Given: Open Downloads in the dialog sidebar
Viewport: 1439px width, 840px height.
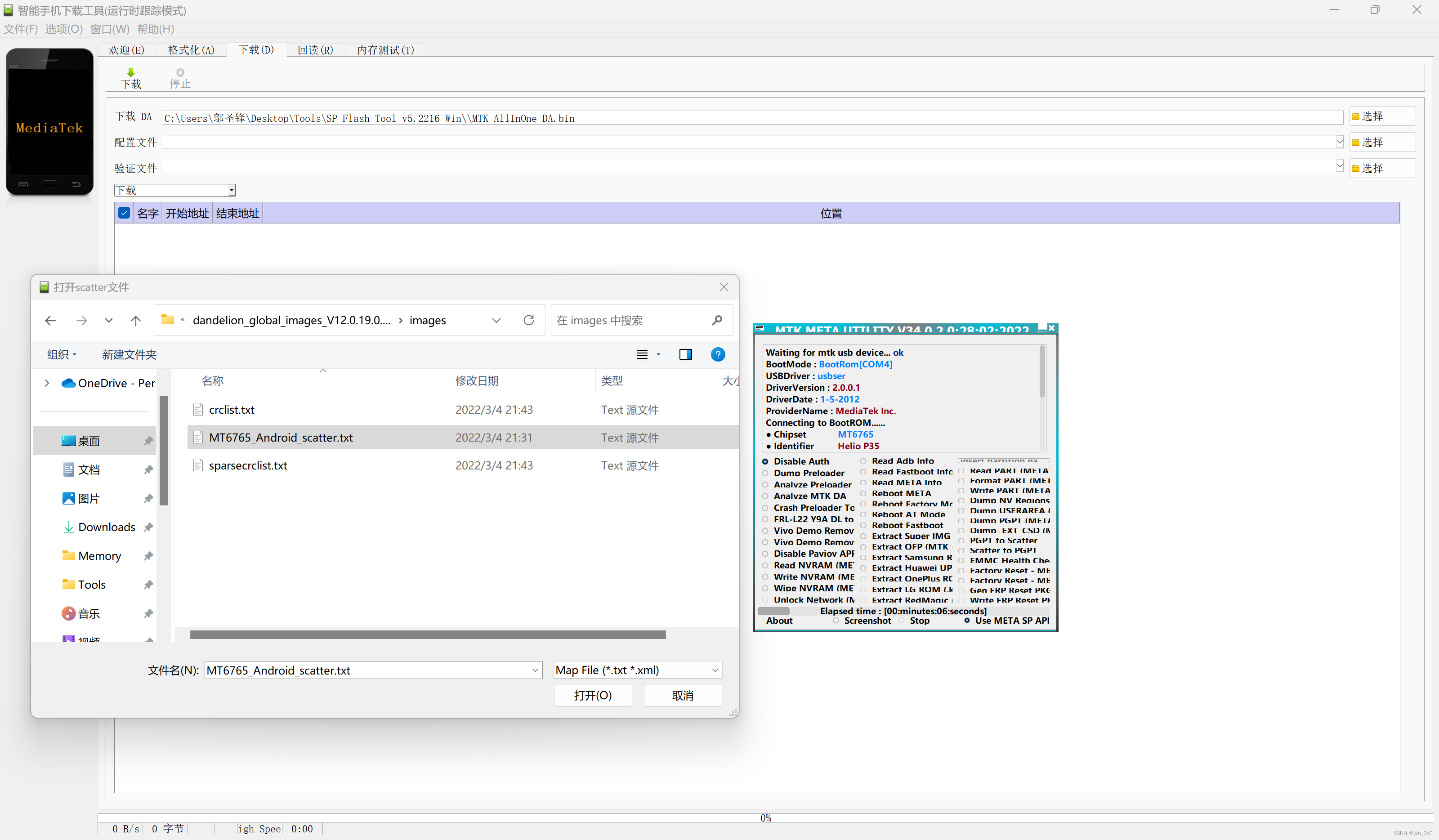Looking at the screenshot, I should click(107, 527).
